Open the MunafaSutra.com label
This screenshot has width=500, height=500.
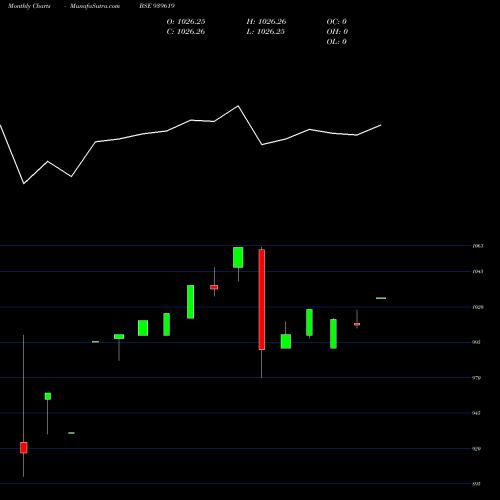click(x=95, y=6)
